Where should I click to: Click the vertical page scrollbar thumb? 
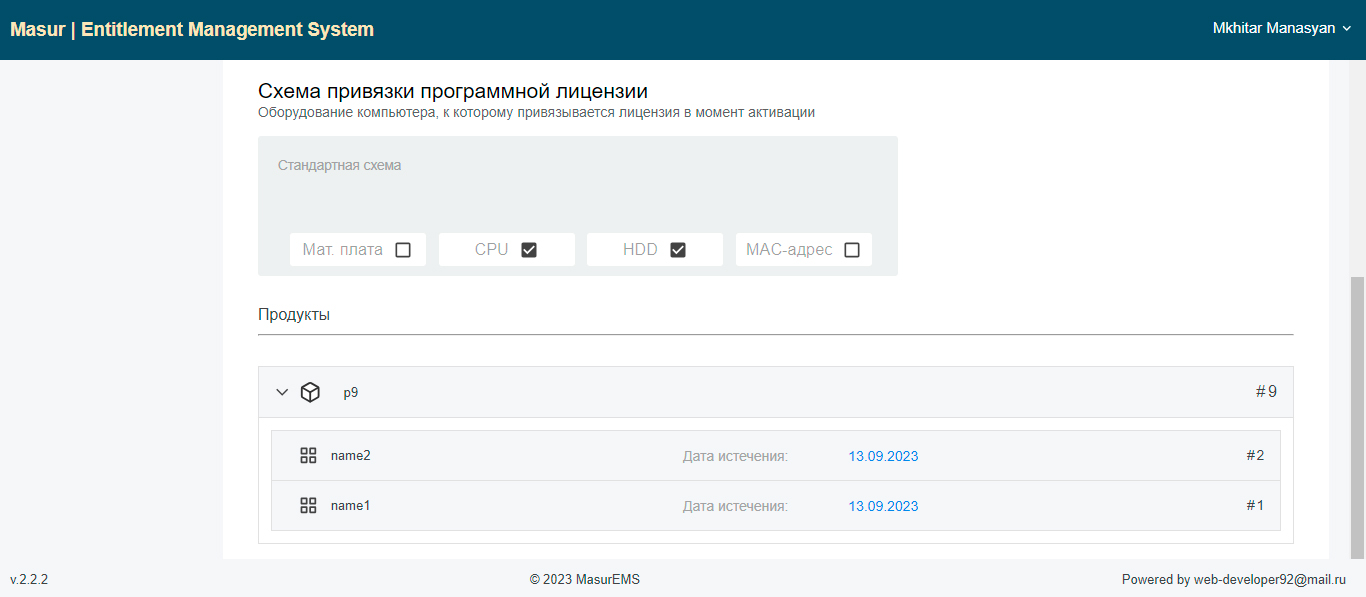[x=1357, y=417]
